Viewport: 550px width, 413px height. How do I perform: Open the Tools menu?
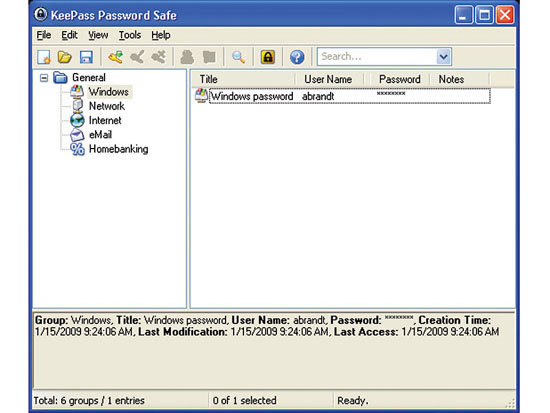(130, 35)
